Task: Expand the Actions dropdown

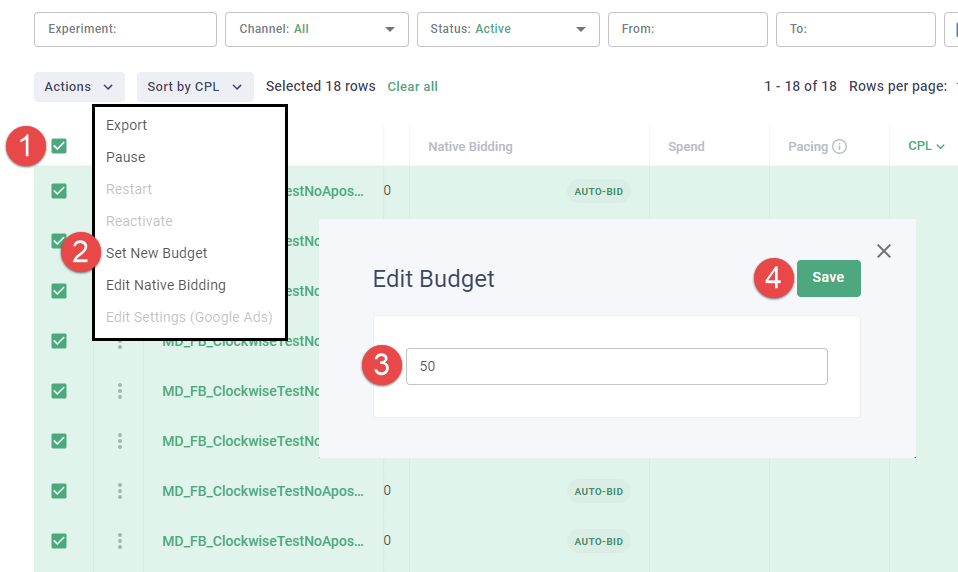Action: point(79,87)
